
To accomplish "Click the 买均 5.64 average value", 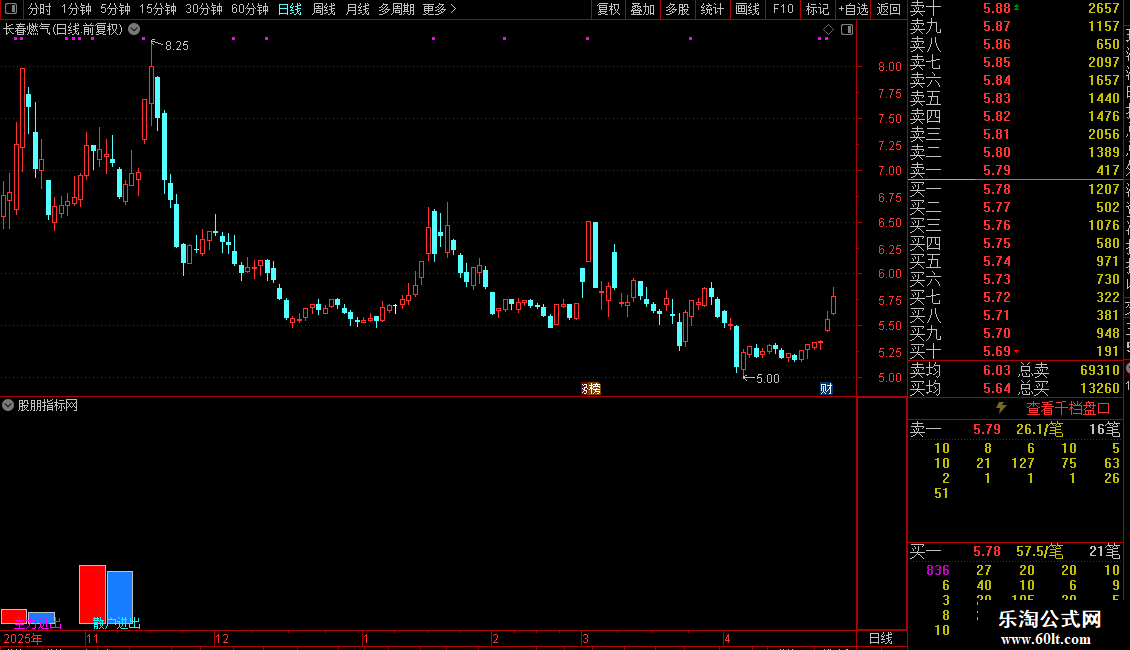I will (x=997, y=388).
